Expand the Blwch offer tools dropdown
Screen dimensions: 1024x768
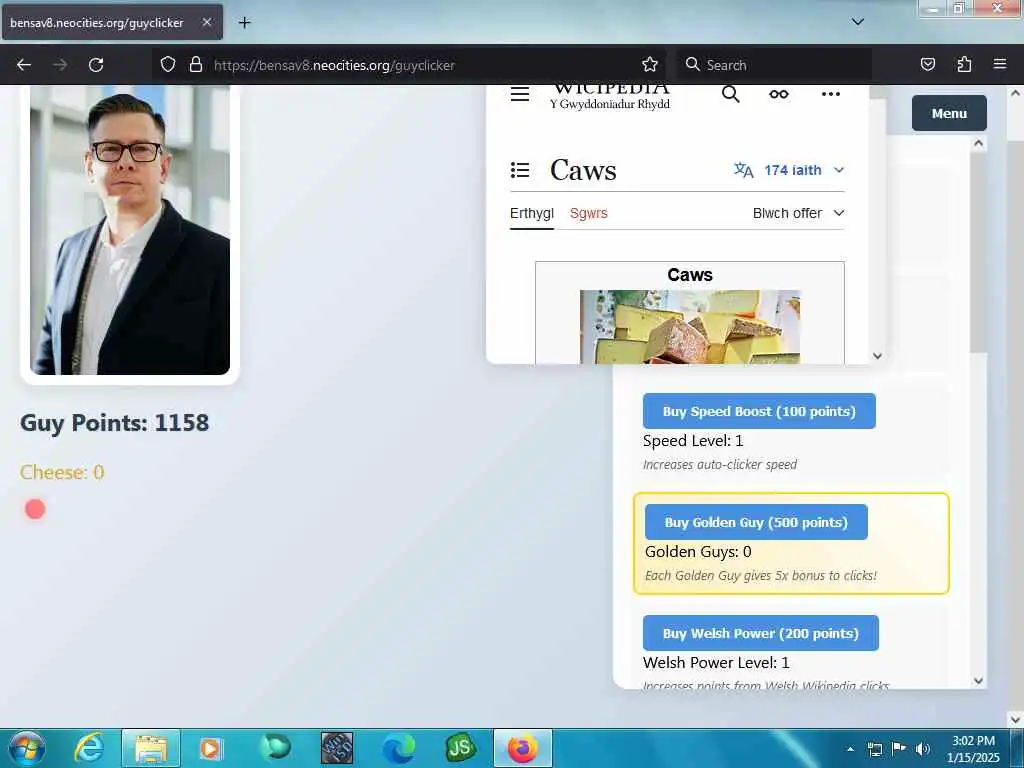click(798, 213)
